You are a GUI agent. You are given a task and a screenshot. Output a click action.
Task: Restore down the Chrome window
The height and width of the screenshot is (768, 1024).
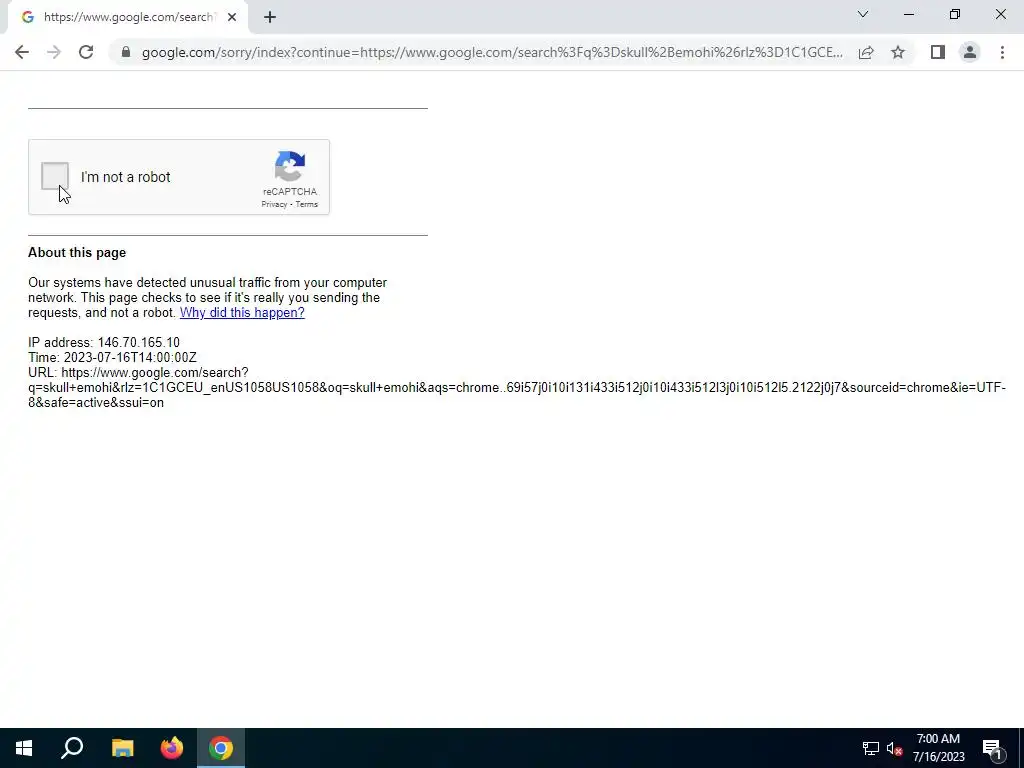pos(955,14)
